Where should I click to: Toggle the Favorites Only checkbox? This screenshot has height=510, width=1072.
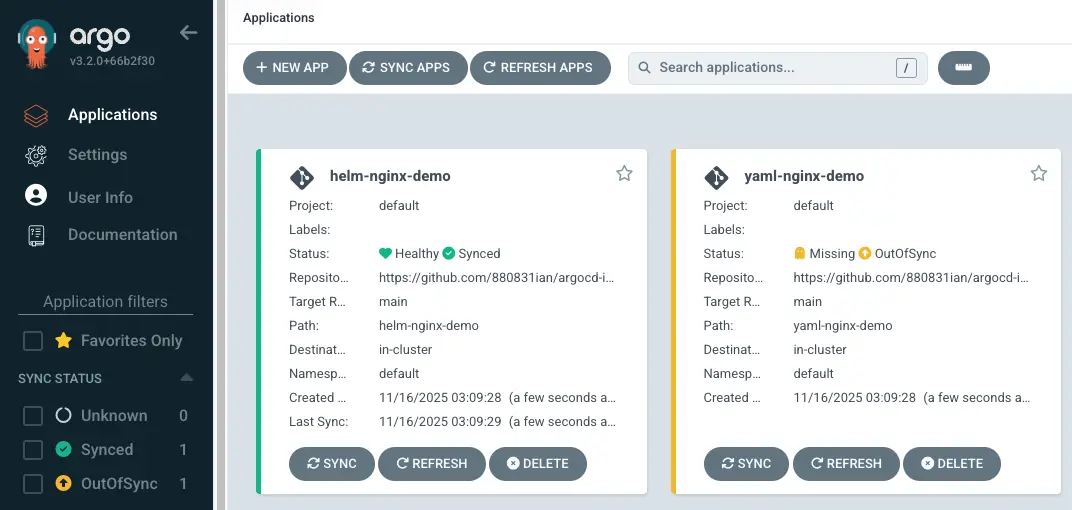point(33,341)
